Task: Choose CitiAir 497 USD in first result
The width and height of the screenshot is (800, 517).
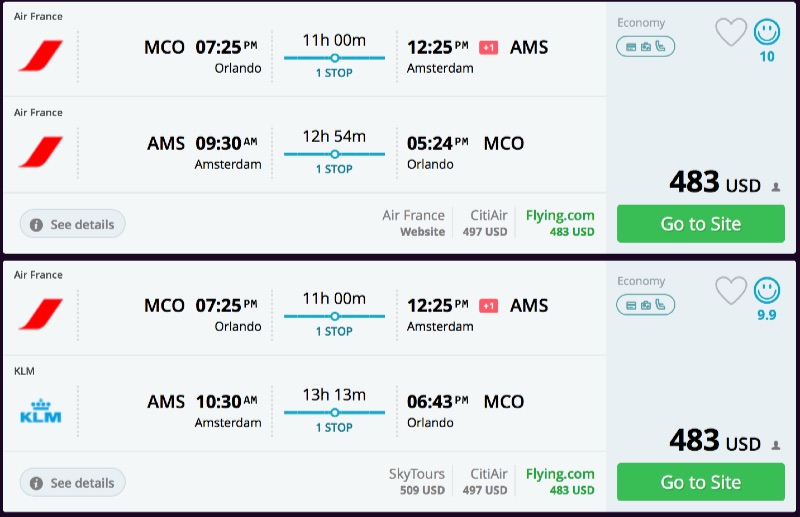Action: click(x=488, y=222)
